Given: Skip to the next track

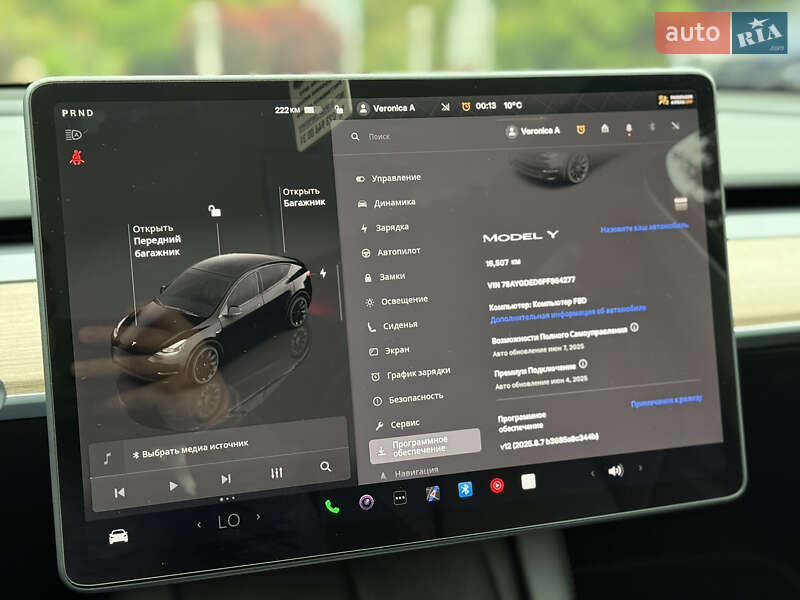Looking at the screenshot, I should click(226, 479).
